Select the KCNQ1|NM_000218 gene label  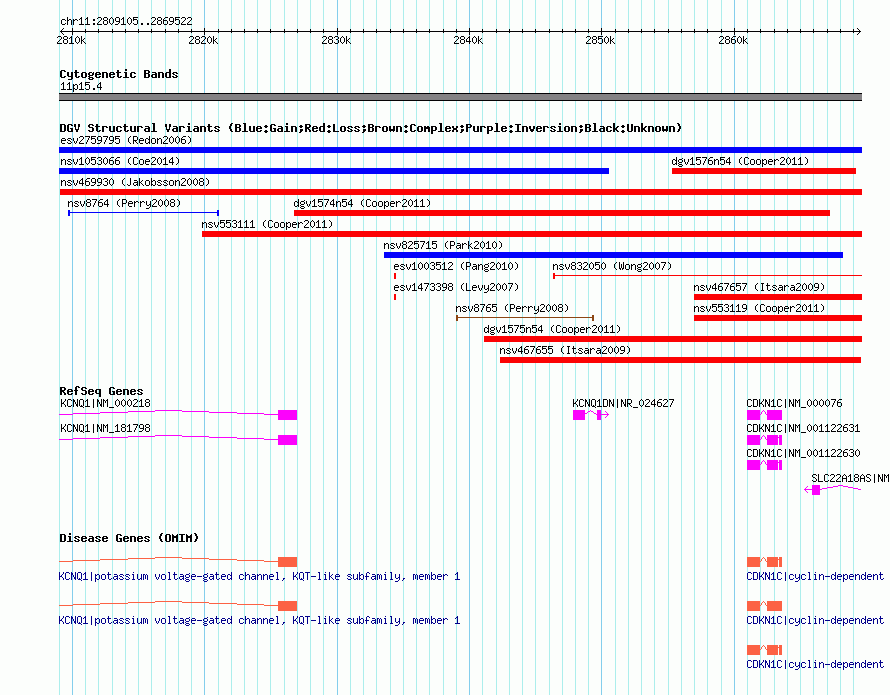[x=106, y=403]
